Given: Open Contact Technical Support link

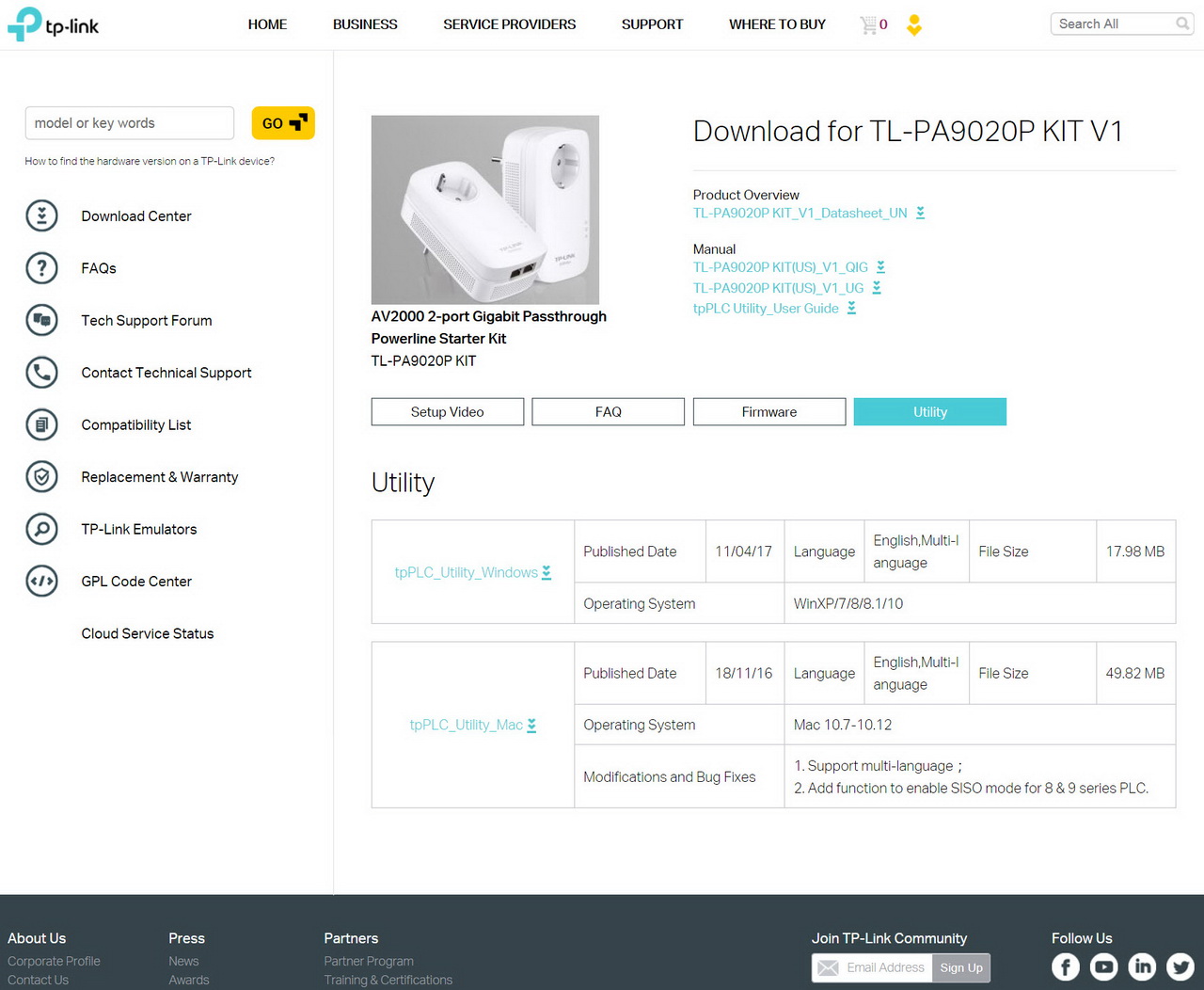Looking at the screenshot, I should 166,373.
